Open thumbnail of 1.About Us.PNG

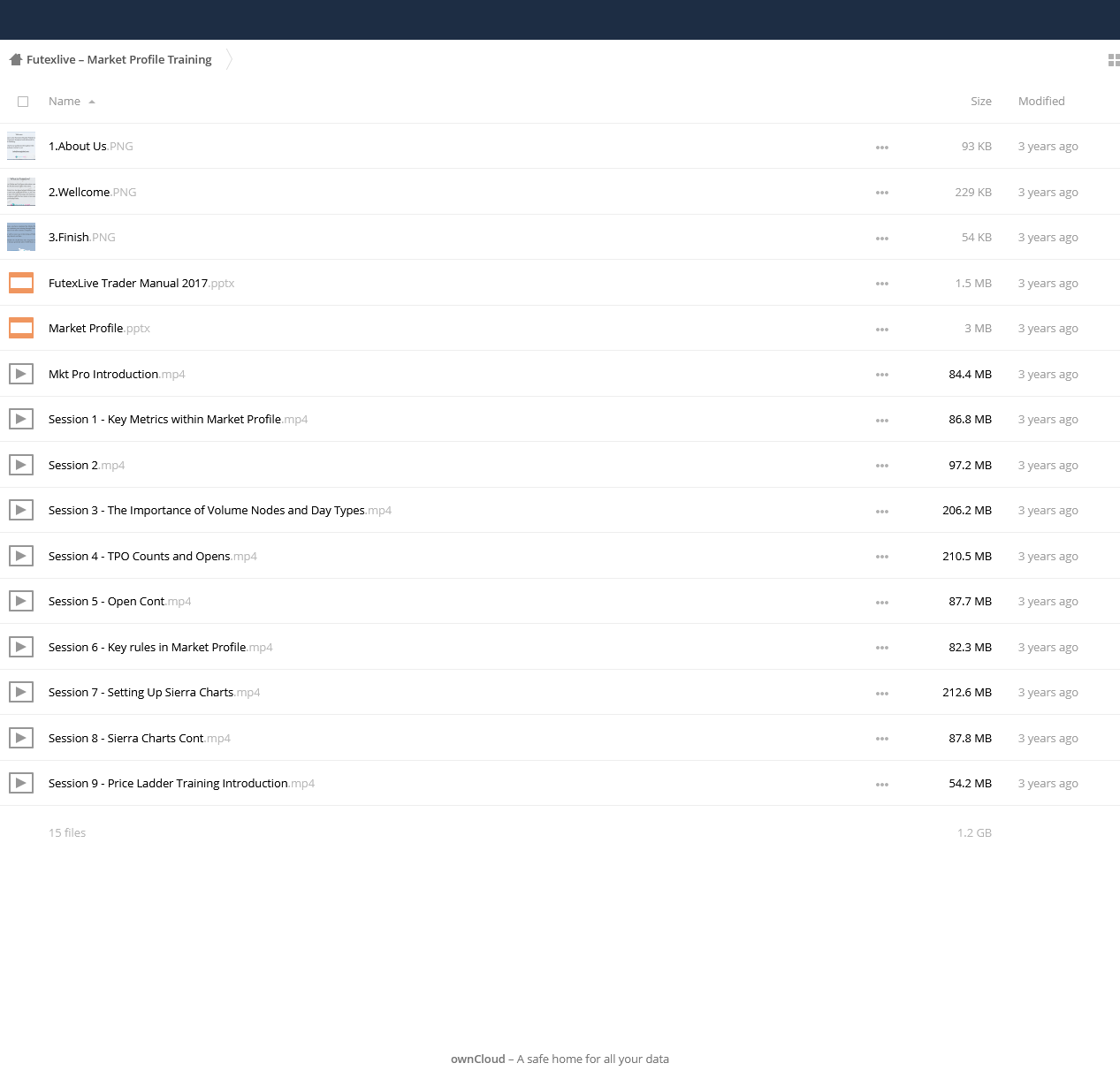[x=21, y=146]
